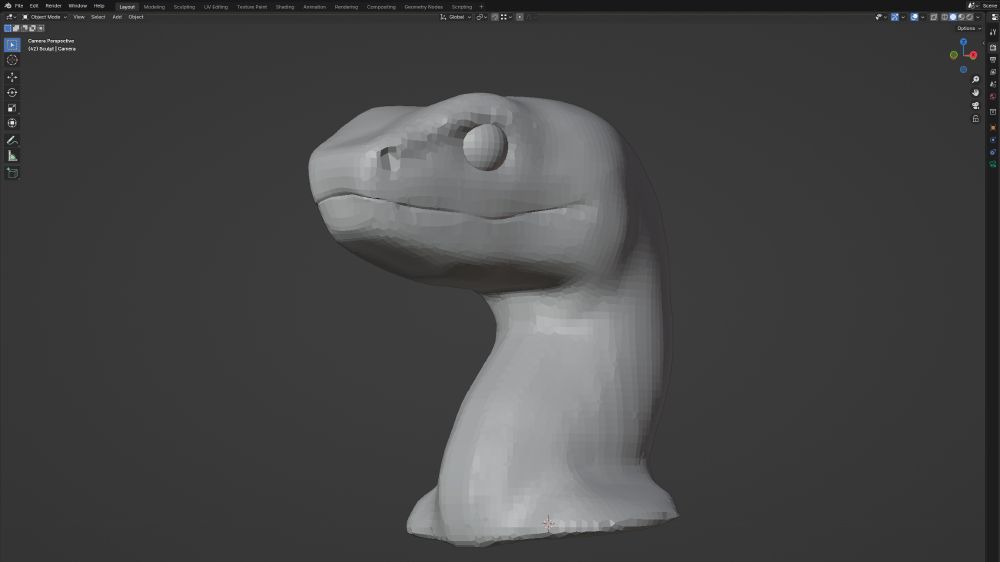The image size is (1000, 562).
Task: Toggle the camera view icon
Action: click(975, 105)
